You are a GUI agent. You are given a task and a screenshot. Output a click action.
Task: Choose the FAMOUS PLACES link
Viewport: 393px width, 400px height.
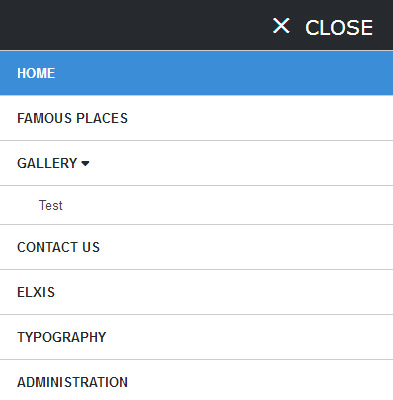click(72, 118)
